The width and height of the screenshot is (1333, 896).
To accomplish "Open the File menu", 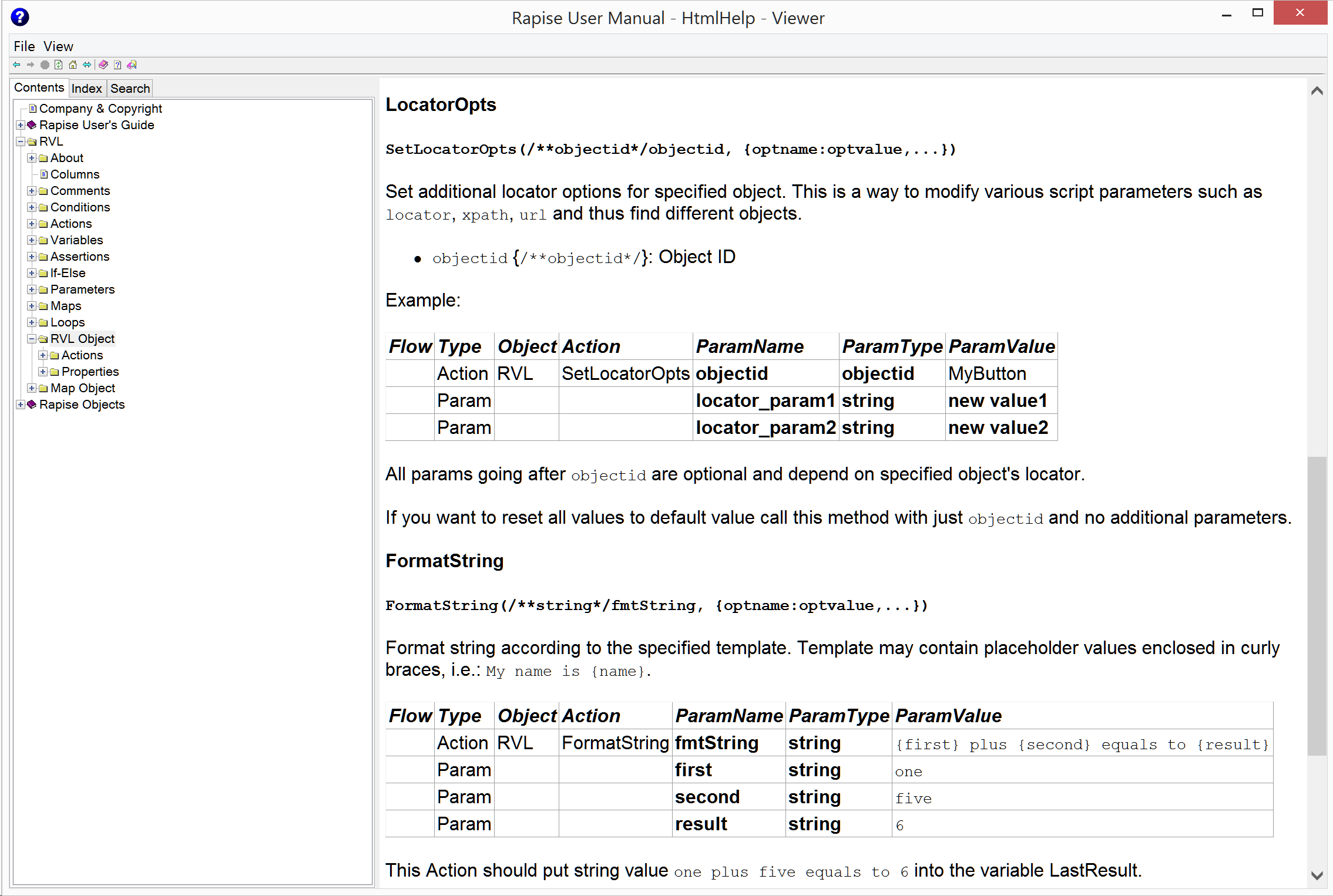I will tap(24, 46).
